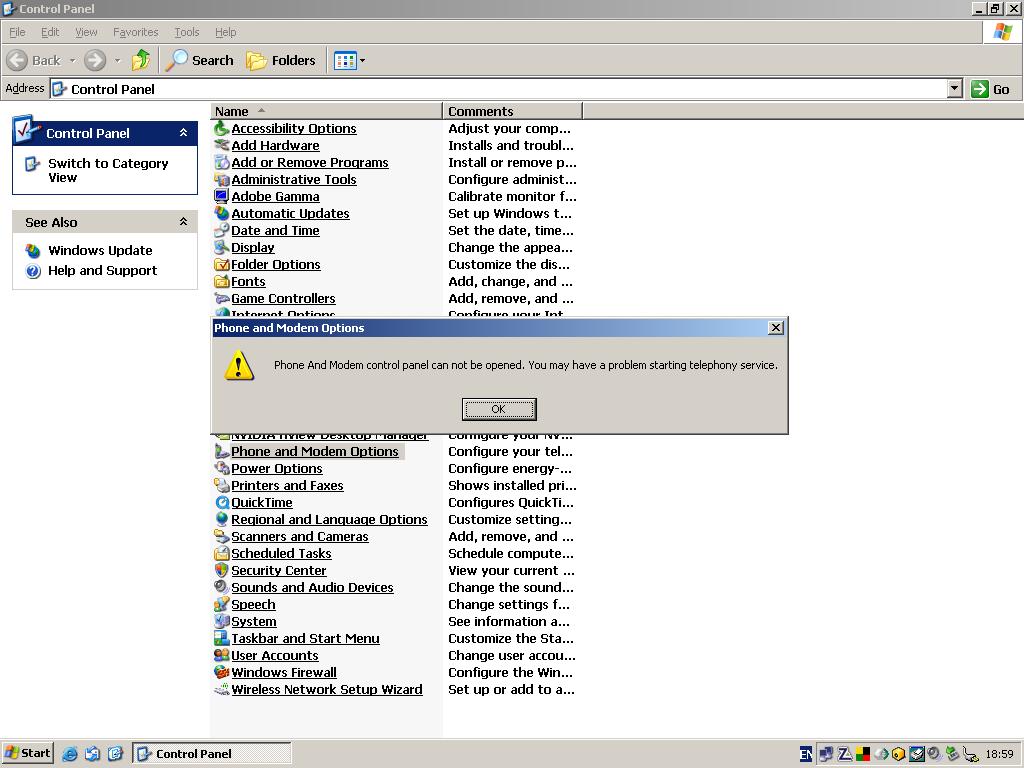
Task: Open the Back history dropdown arrow
Action: click(72, 61)
